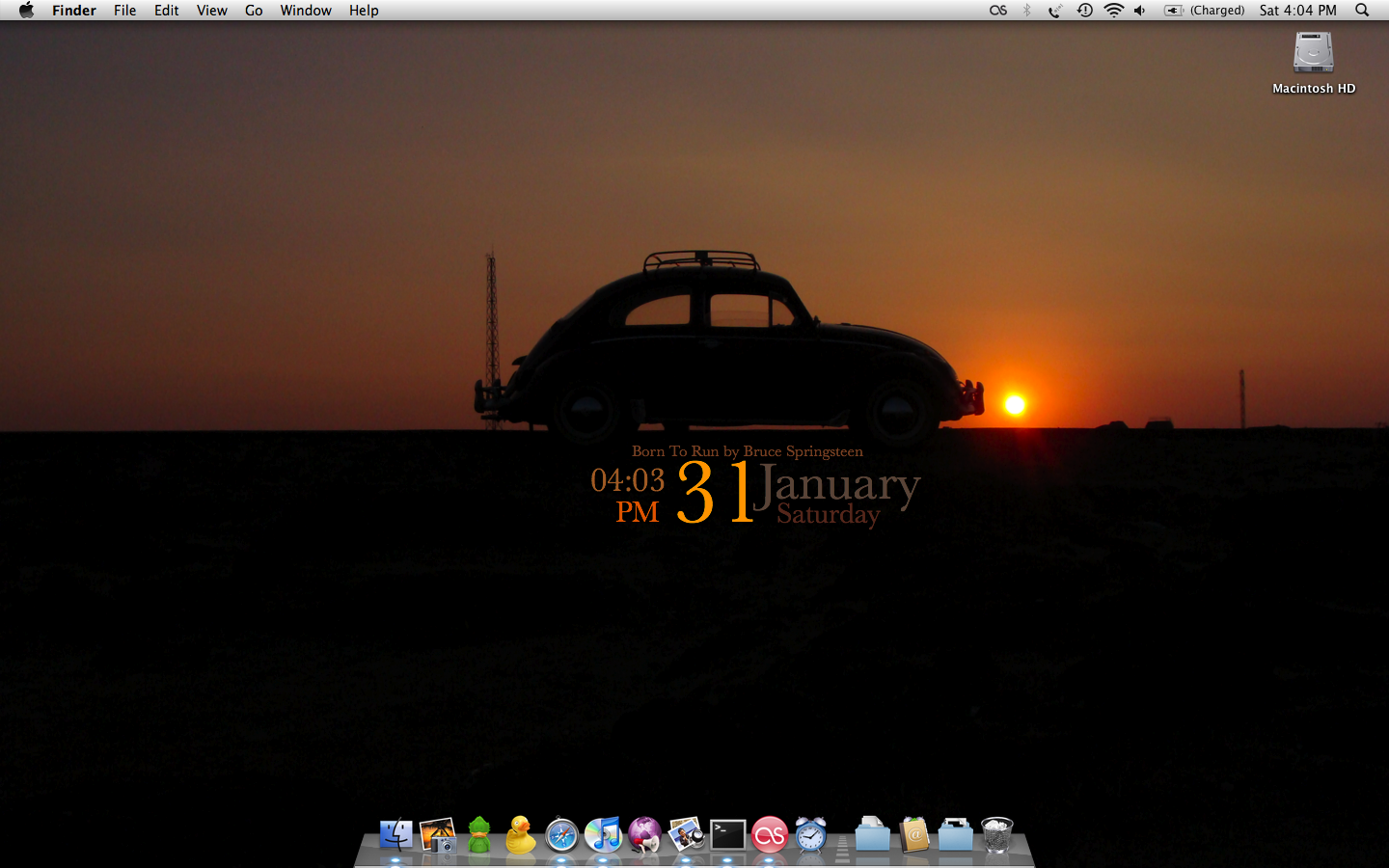Screen dimensions: 1389x868
Task: Open the Go menu
Action: tap(254, 11)
